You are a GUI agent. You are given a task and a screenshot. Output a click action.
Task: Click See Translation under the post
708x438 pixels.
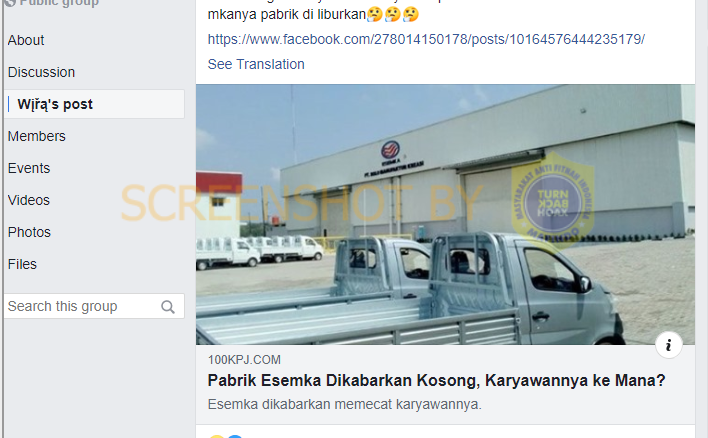256,64
